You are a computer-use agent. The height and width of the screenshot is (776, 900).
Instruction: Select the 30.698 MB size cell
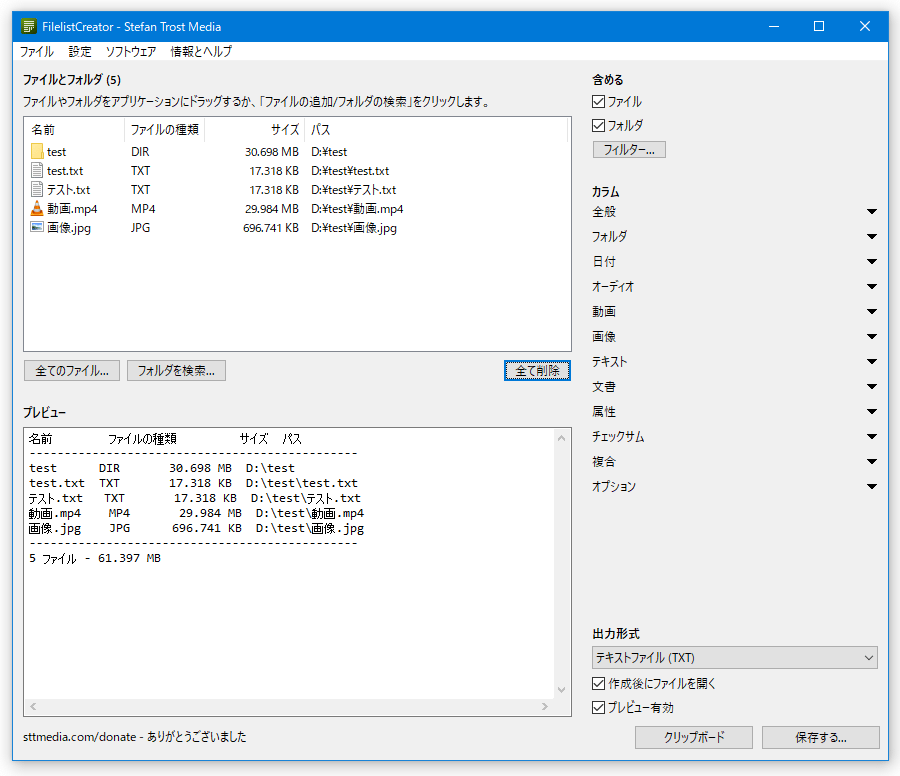271,152
